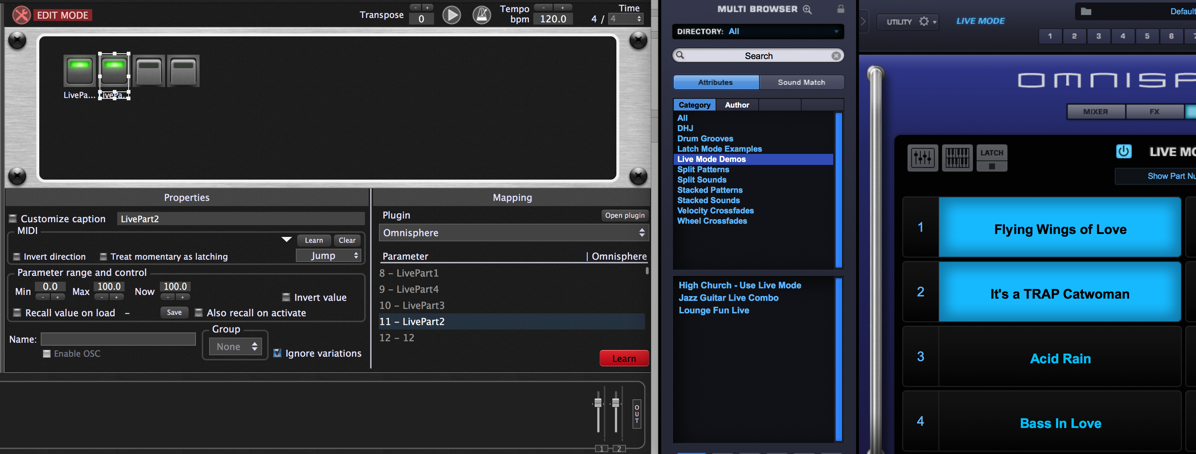The width and height of the screenshot is (1196, 454).
Task: Select High Church - Use Live Mode
Action: pyautogui.click(x=740, y=285)
